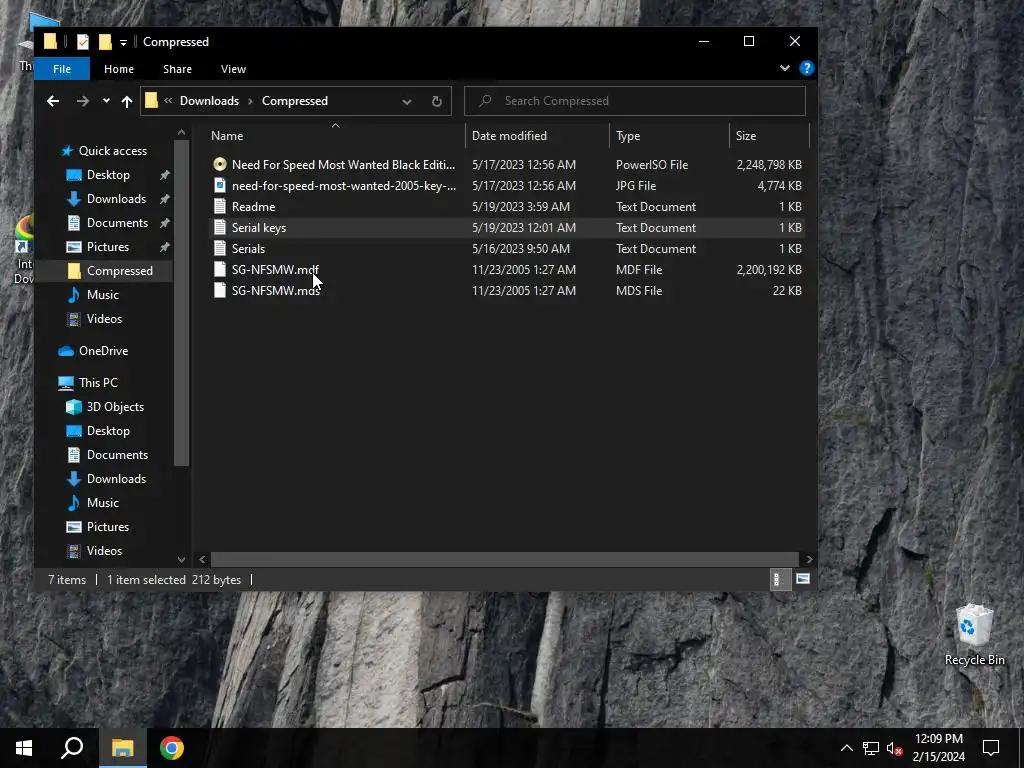Sort by the Type column header
The width and height of the screenshot is (1024, 768).
(669, 136)
